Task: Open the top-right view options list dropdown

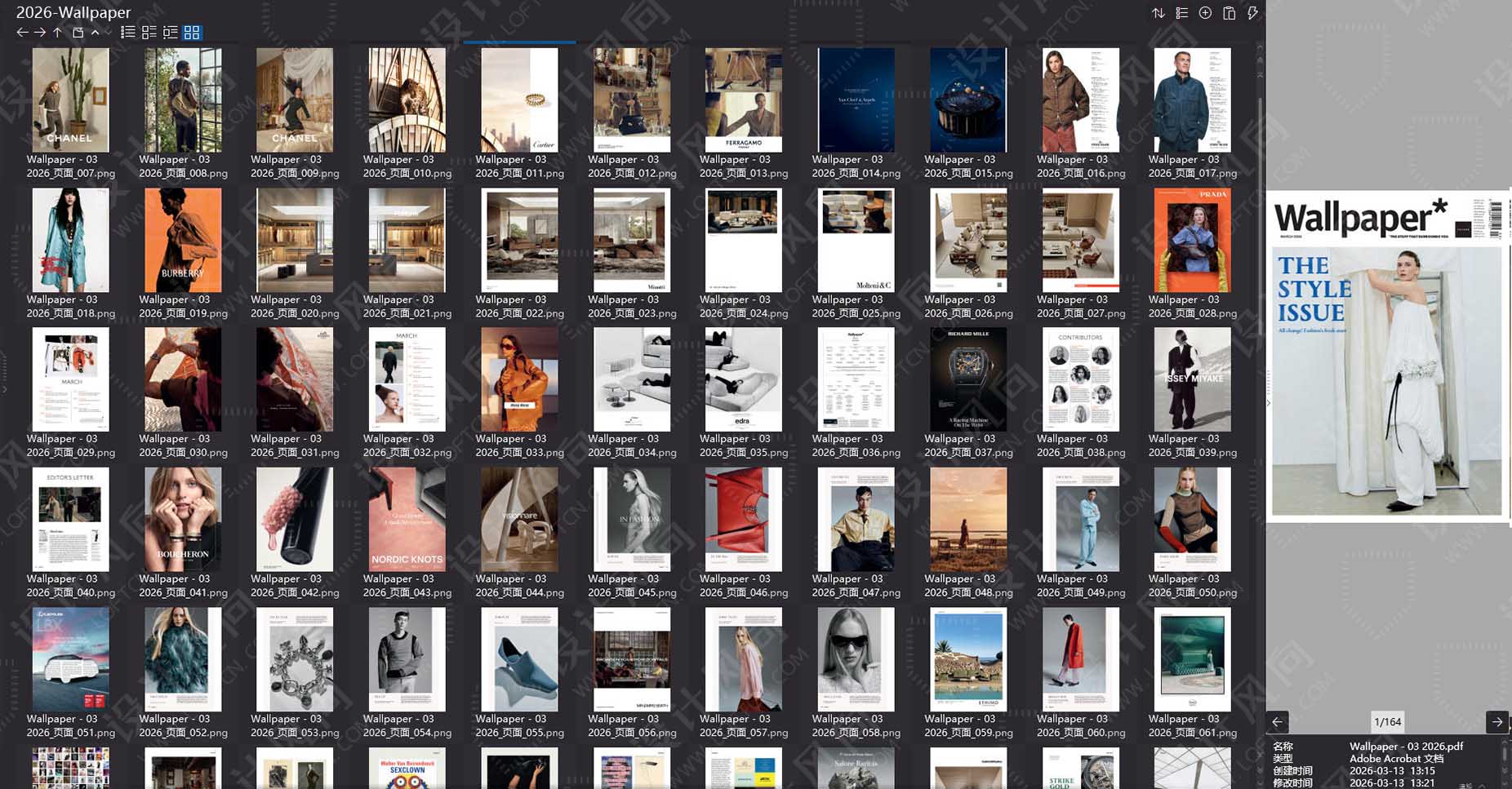Action: 1181,13
